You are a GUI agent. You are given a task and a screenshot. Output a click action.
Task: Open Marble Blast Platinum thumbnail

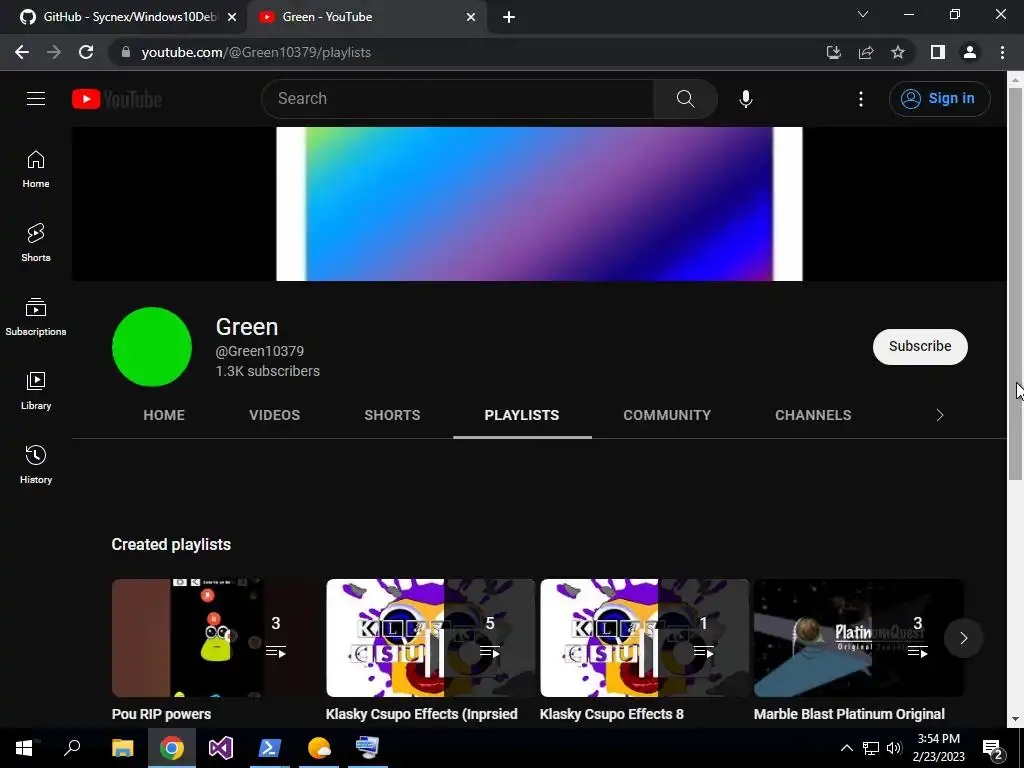(859, 638)
